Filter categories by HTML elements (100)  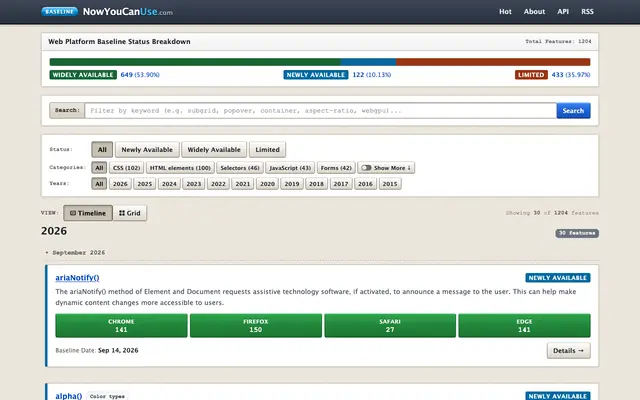180,168
